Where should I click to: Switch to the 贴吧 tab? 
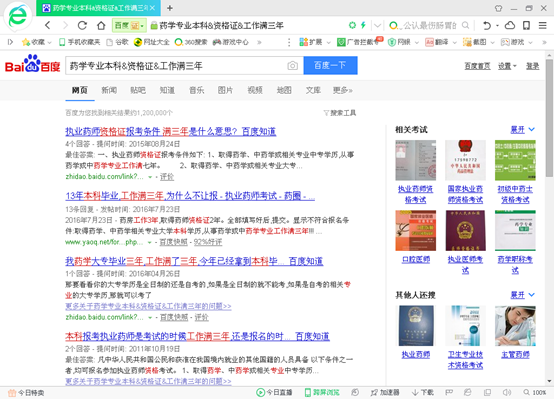point(138,90)
